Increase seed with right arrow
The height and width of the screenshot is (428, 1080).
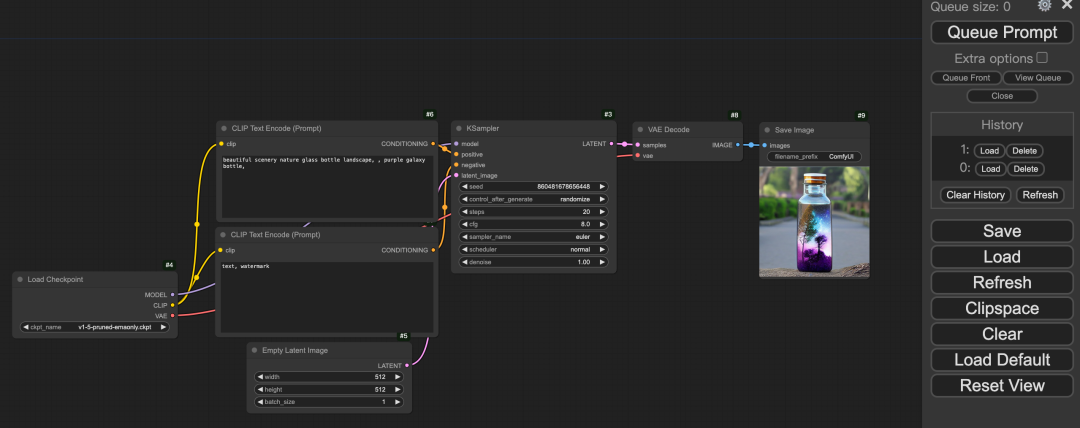603,187
